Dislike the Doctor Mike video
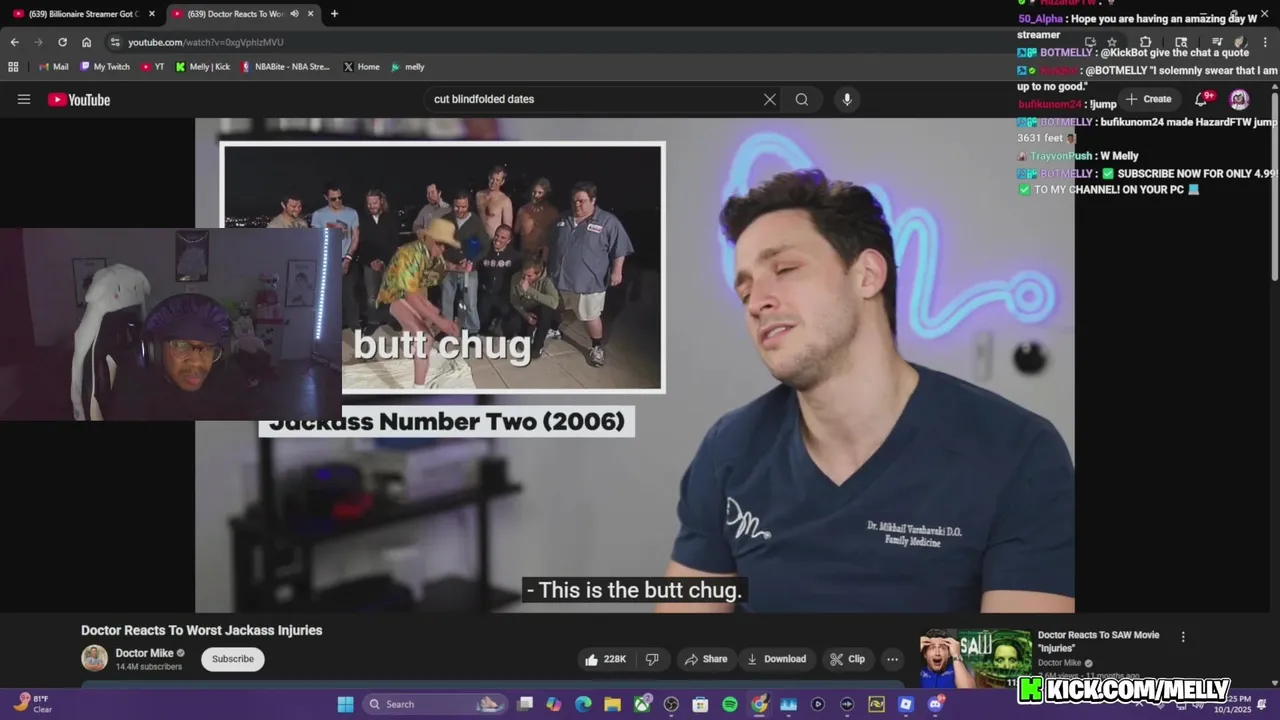The width and height of the screenshot is (1280, 720). coord(652,659)
